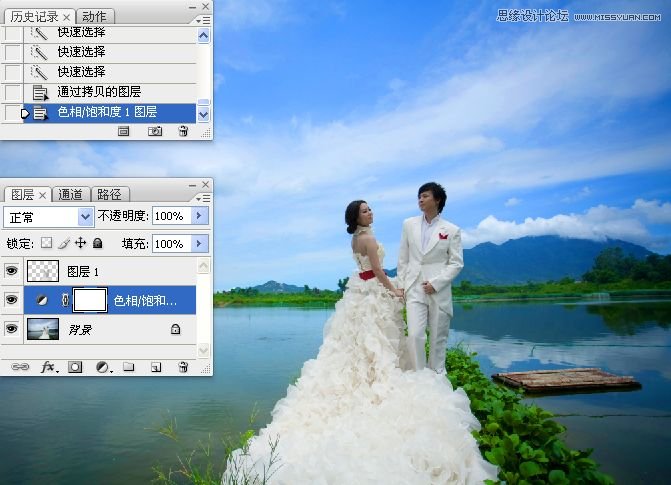Switch to the 路径 (Paths) tab
This screenshot has height=485, width=671.
(110, 195)
